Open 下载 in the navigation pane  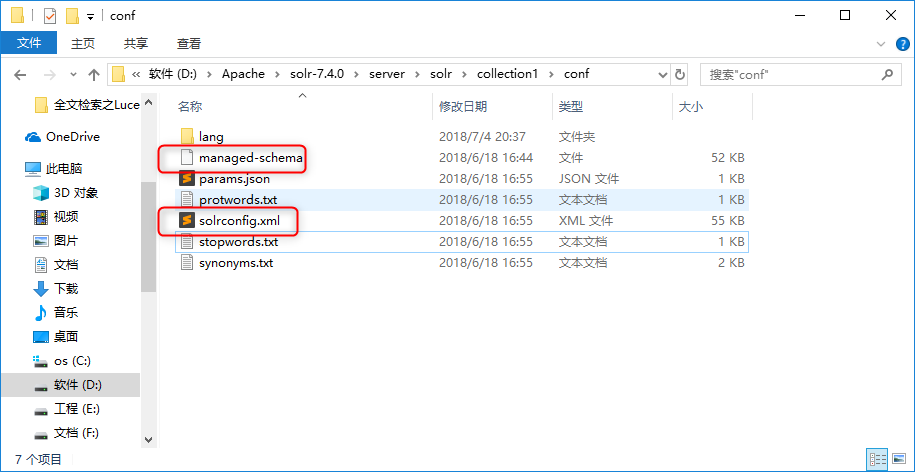click(x=57, y=288)
